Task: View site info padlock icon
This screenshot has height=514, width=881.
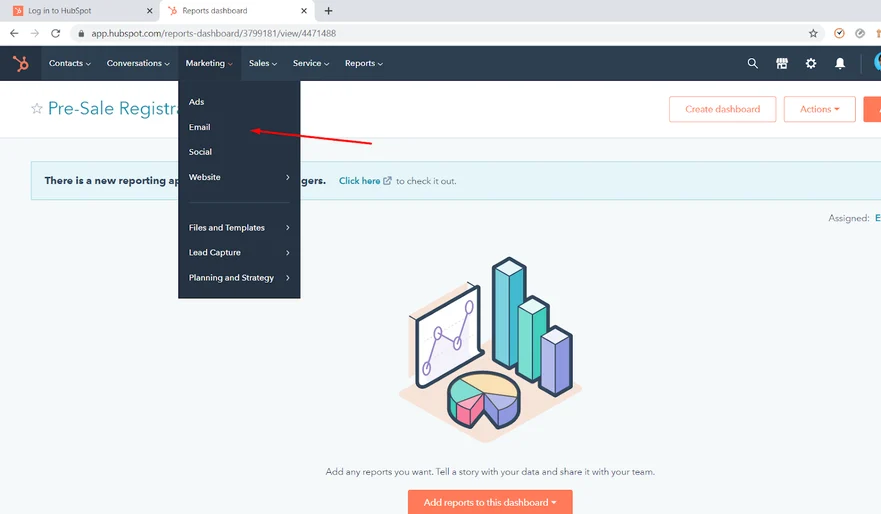Action: tap(81, 33)
